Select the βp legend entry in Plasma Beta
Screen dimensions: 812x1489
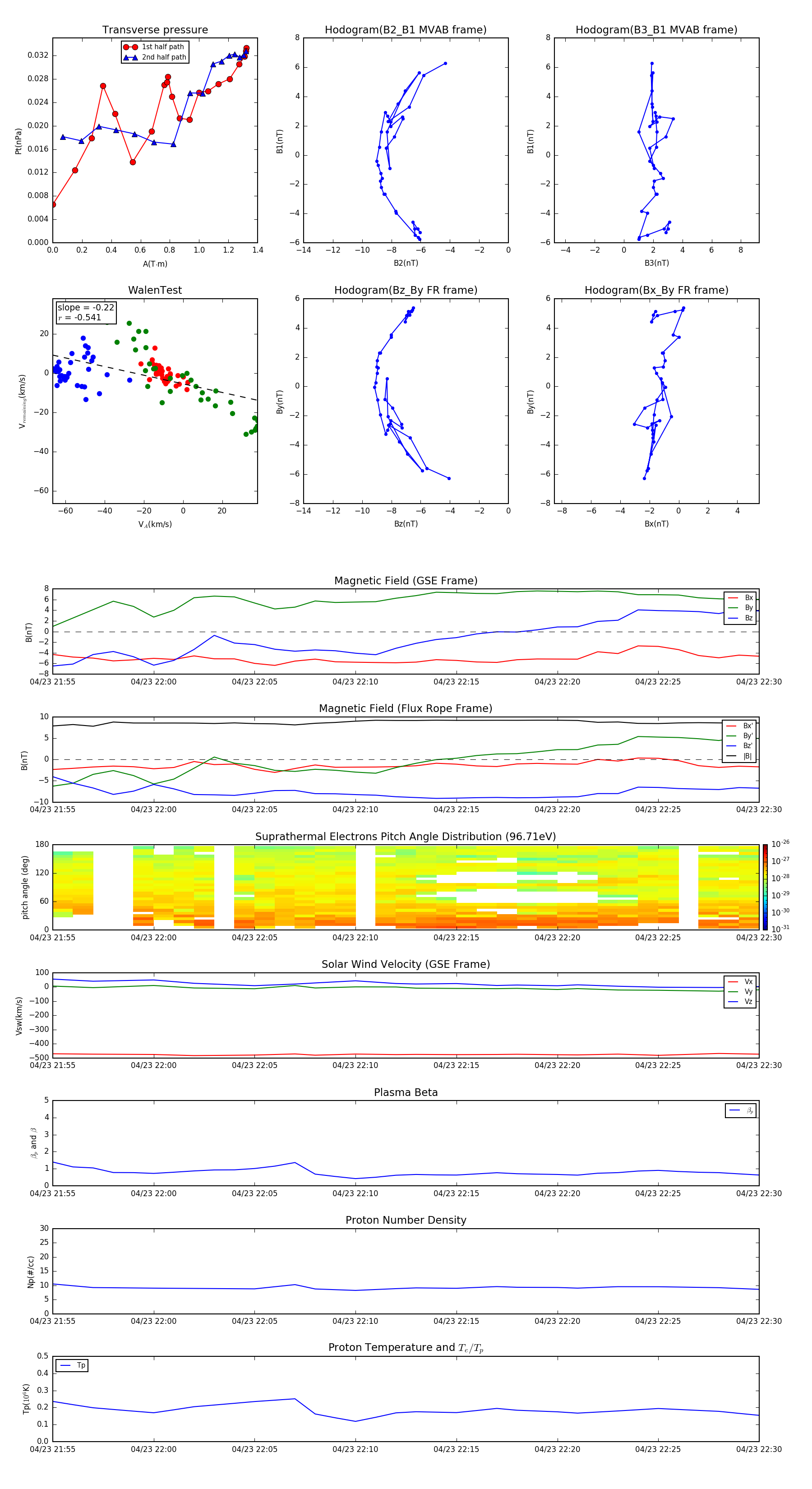click(x=741, y=1110)
